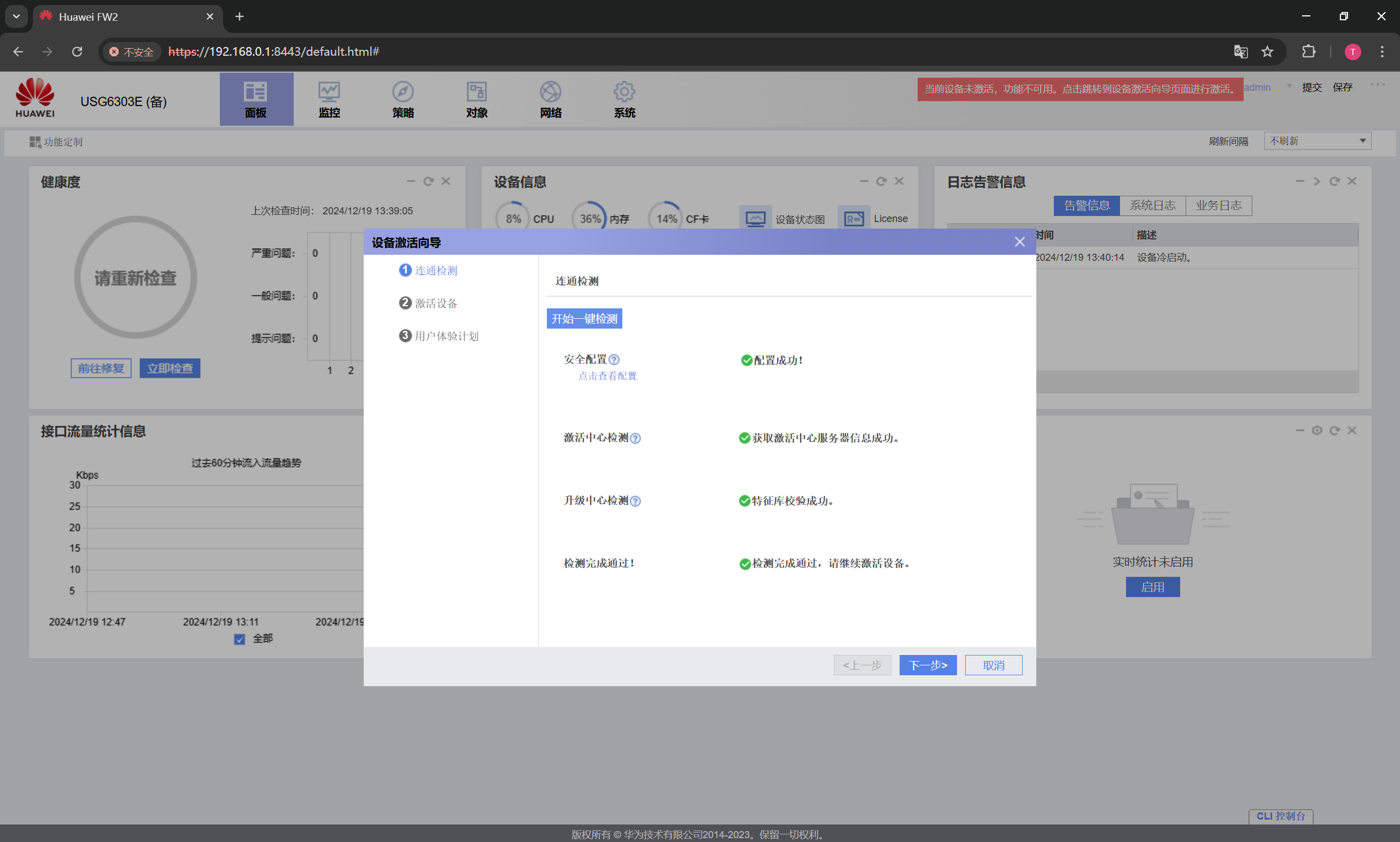Close the 设备激活向导 dialog
1400x842 pixels.
click(1020, 242)
